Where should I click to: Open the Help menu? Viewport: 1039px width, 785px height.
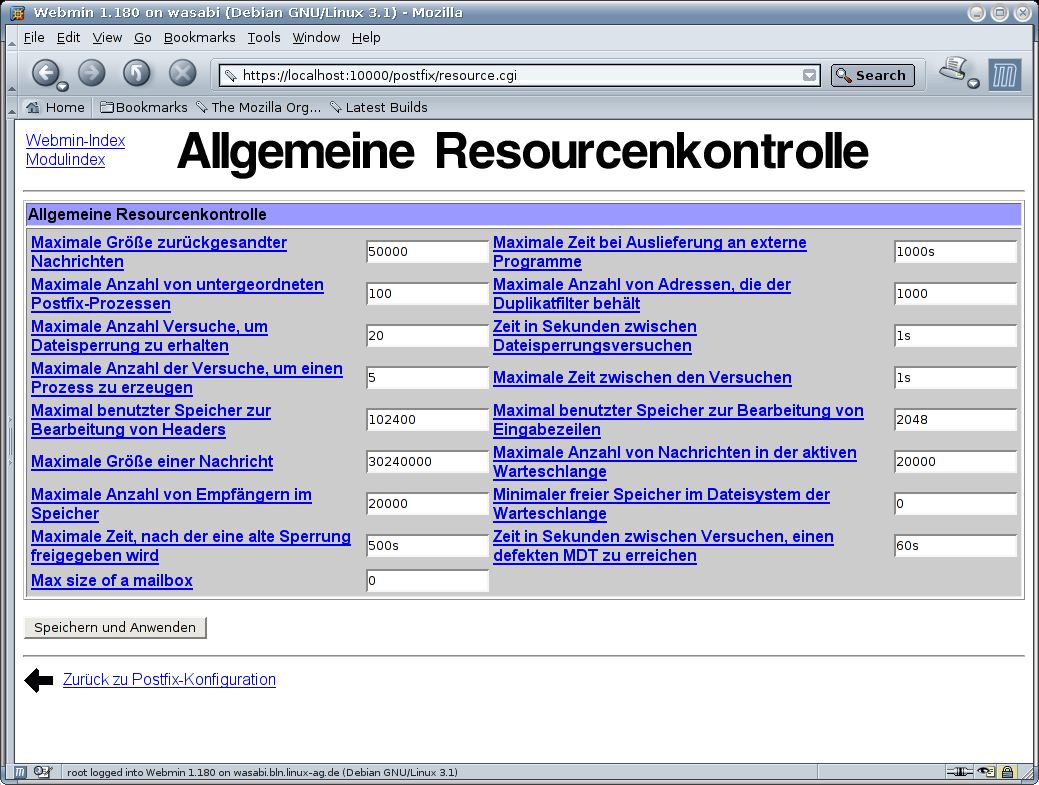click(366, 38)
